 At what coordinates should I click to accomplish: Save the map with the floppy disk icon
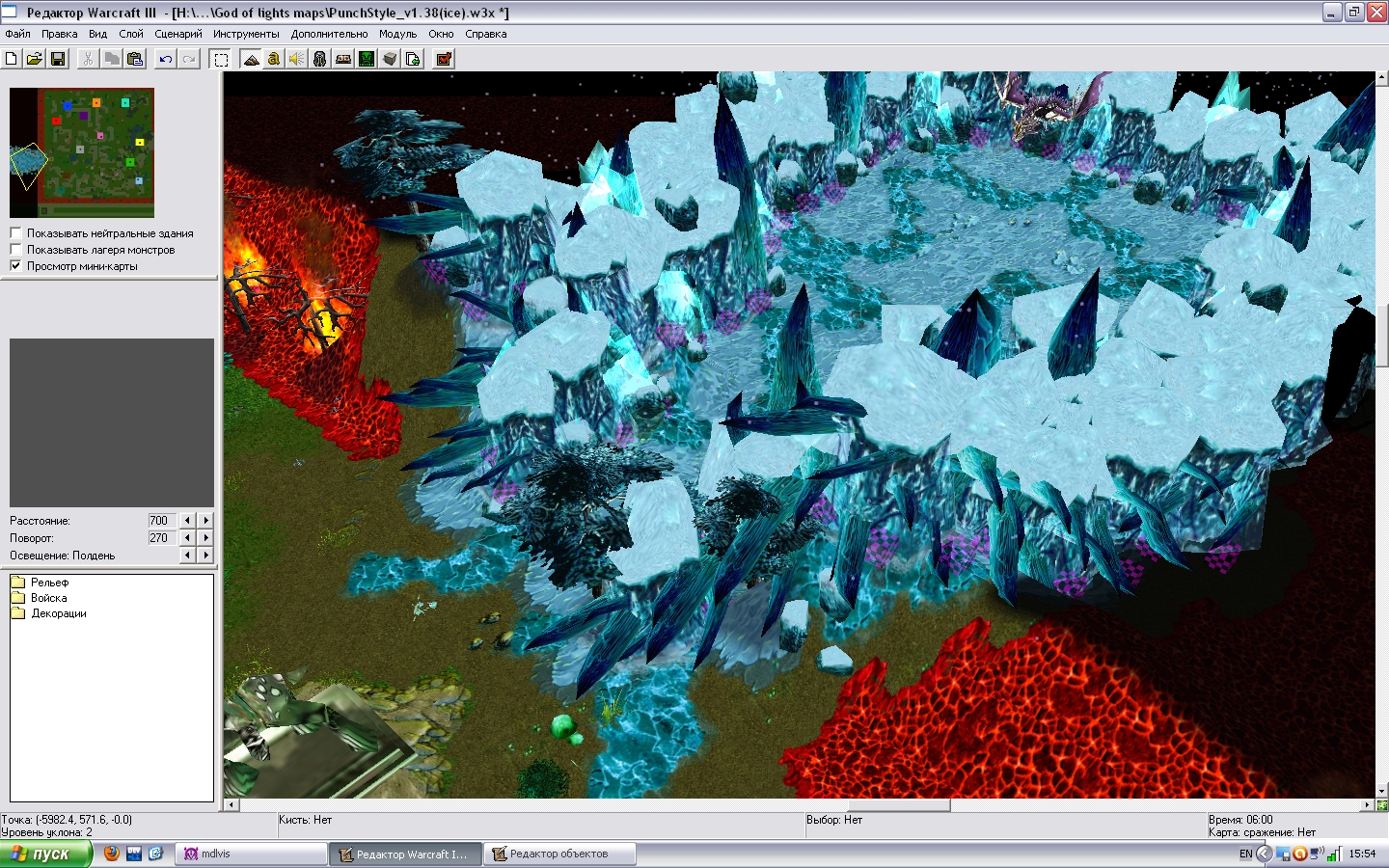coord(58,59)
